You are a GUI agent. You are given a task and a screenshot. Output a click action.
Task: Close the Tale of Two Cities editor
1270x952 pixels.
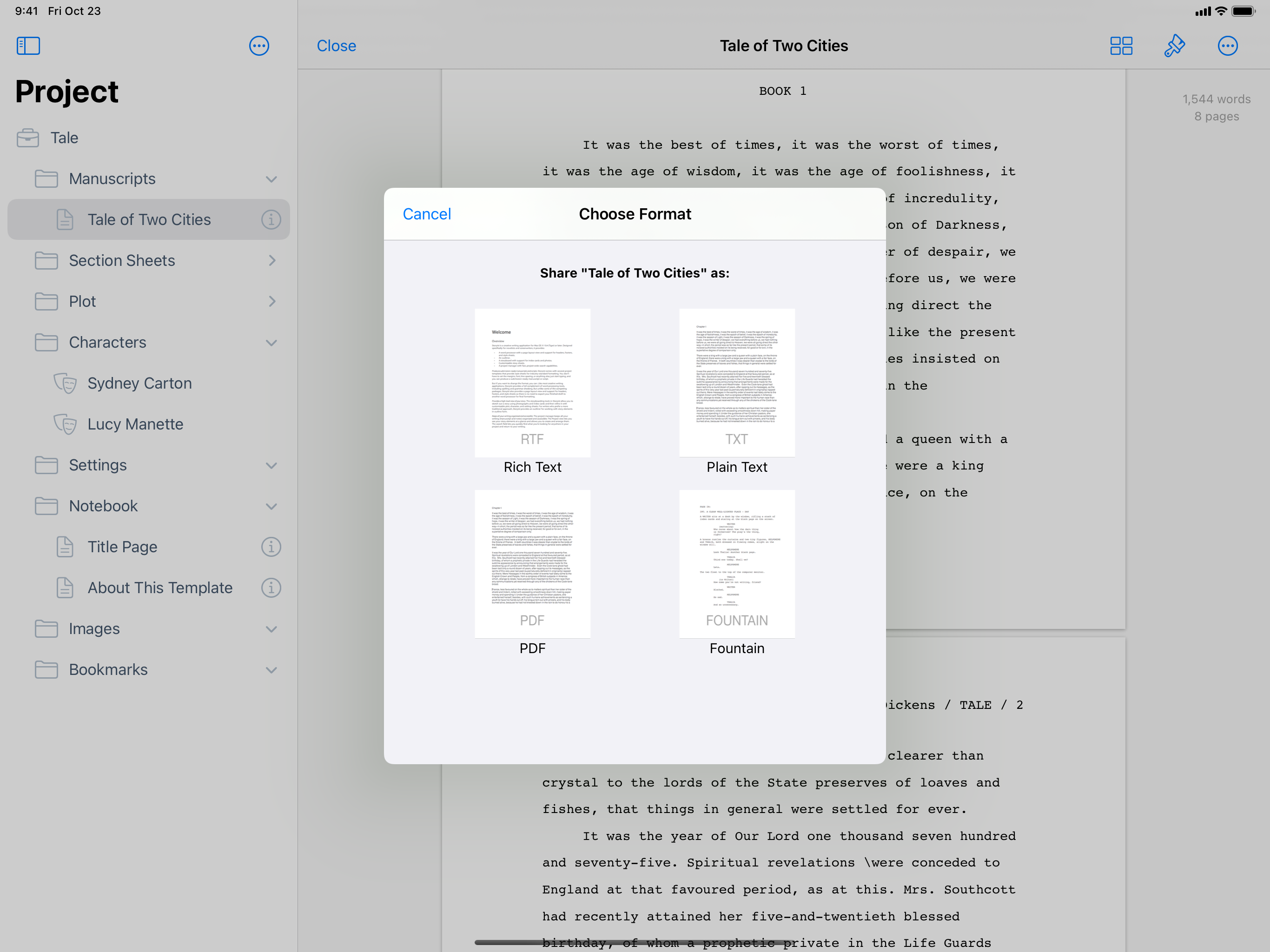[337, 46]
